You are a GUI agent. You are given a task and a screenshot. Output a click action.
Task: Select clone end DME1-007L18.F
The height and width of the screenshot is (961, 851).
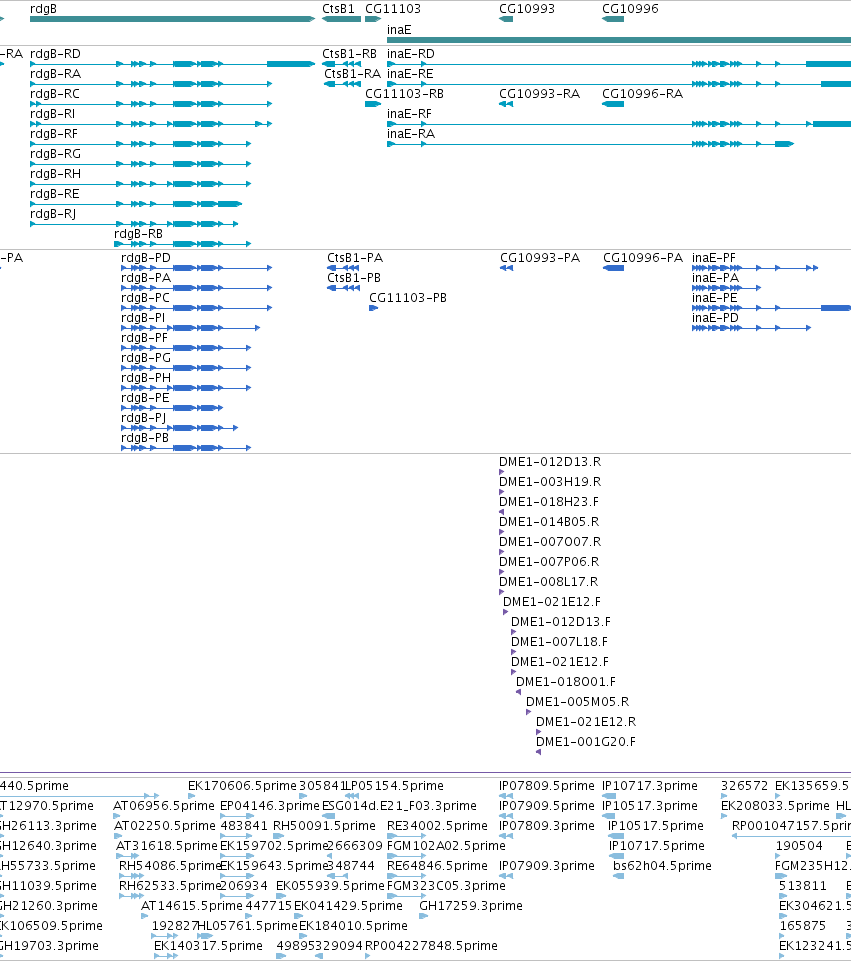(559, 642)
